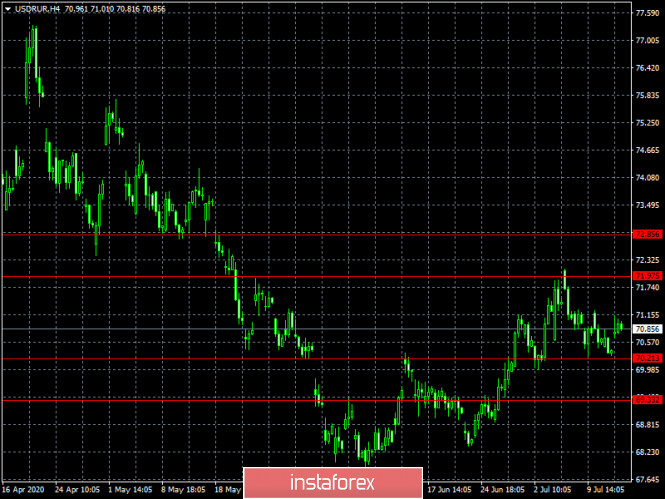Click the dropdown triangle beside USDRUR,H4
The width and height of the screenshot is (665, 499).
pos(8,9)
